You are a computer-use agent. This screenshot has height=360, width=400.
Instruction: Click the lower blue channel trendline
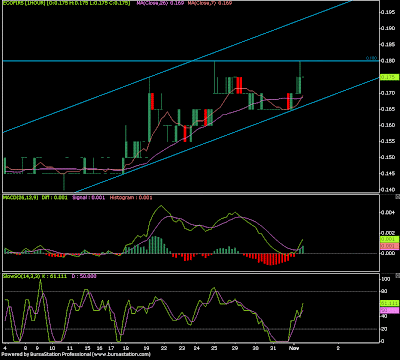click(x=227, y=135)
